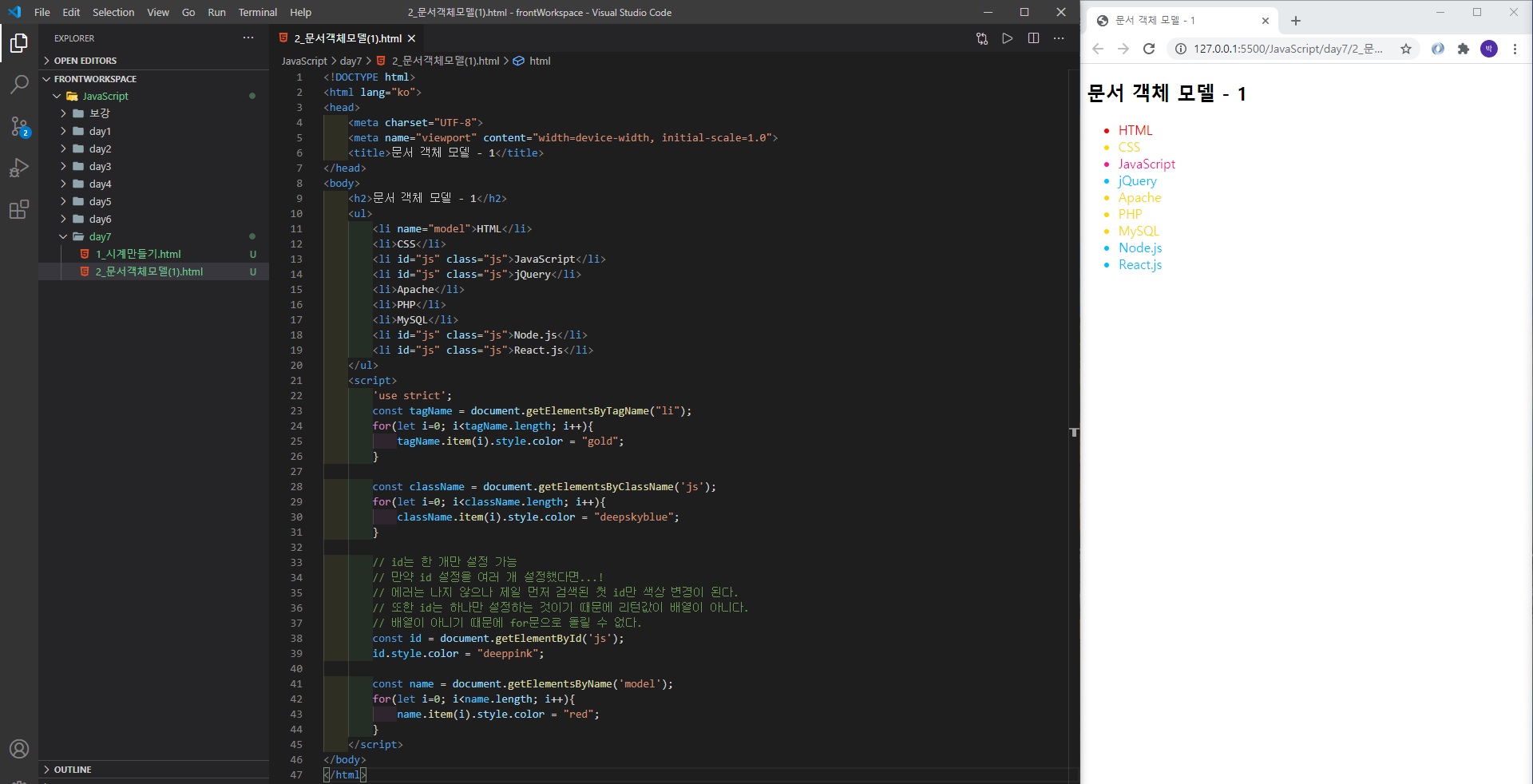The width and height of the screenshot is (1533, 784).
Task: Expand the day2 folder
Action: pos(153,148)
